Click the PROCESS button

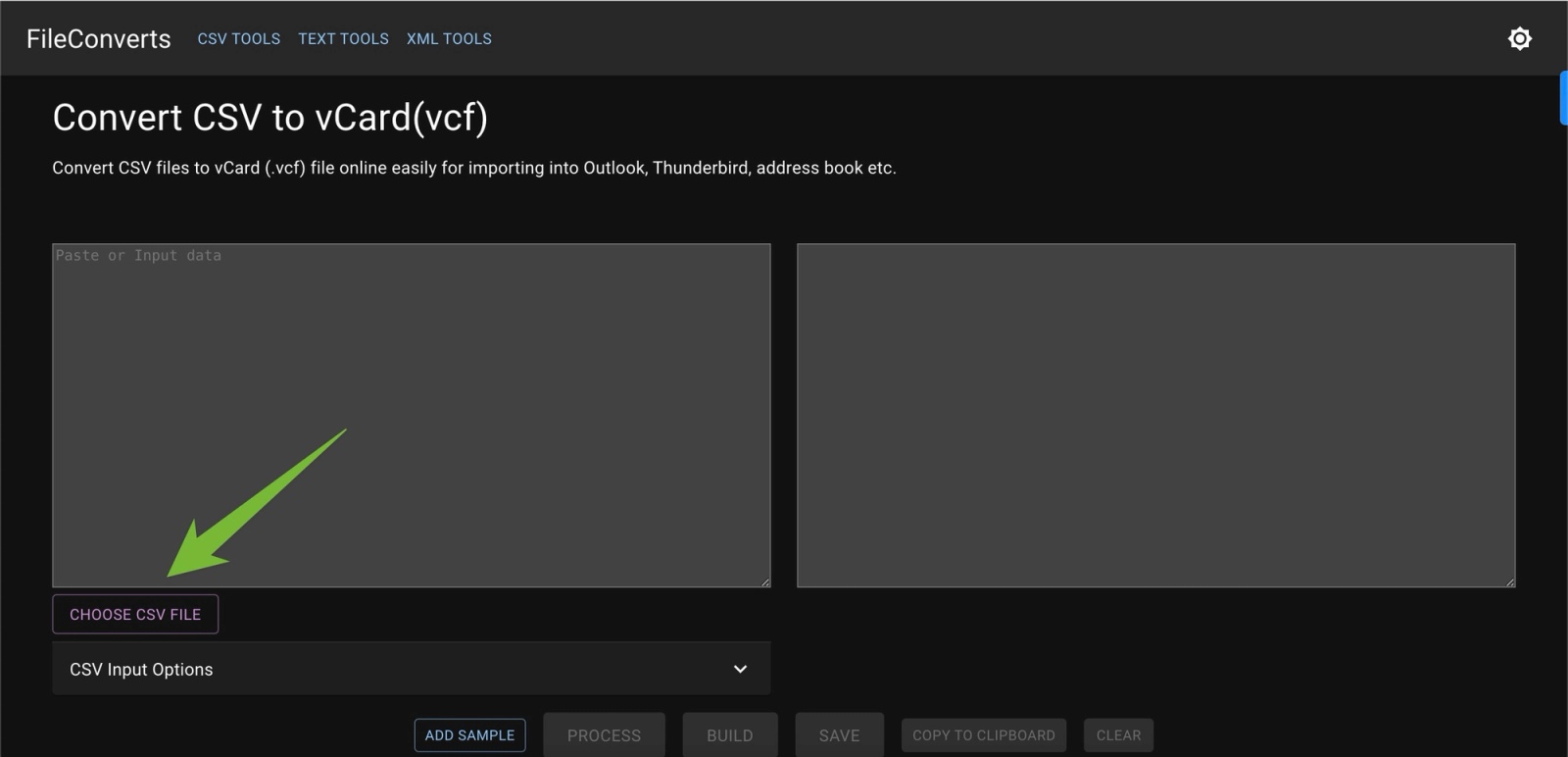coord(604,735)
